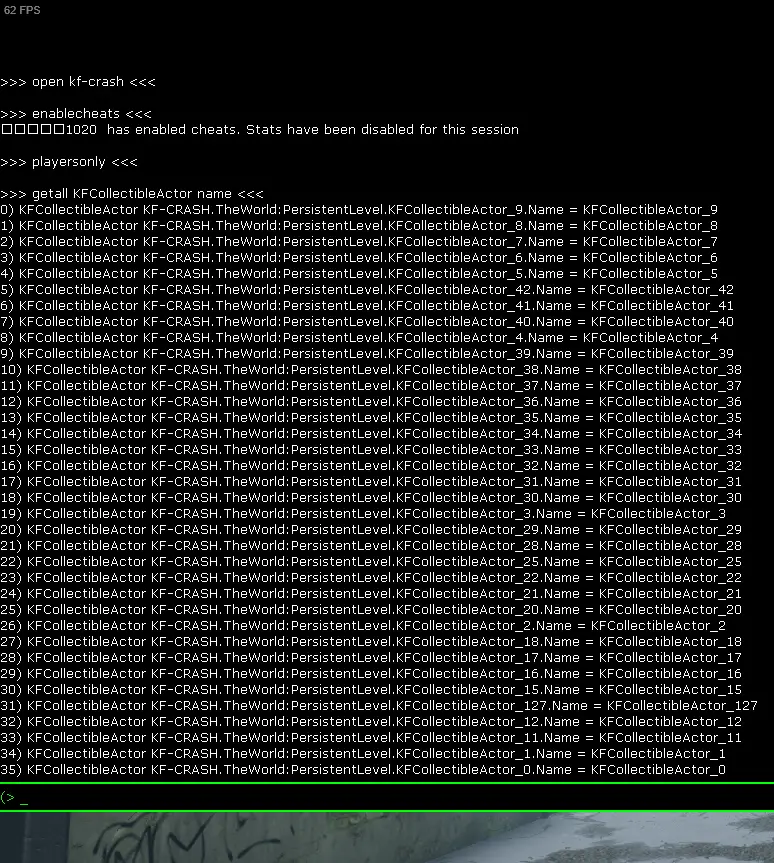This screenshot has height=863, width=774.
Task: Click result row 32) KFCollectibleActor_12
Action: [371, 721]
